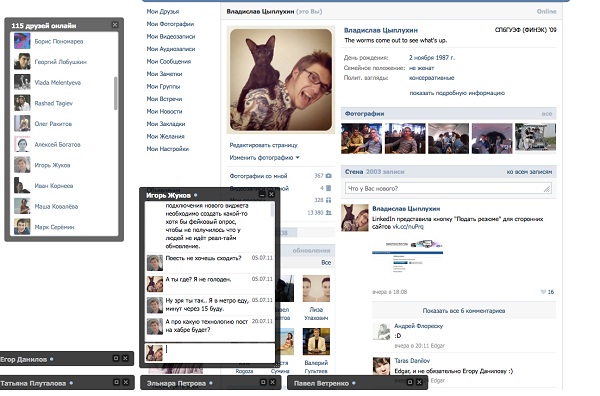Expand the Татьяна Плуталова chat tab

pos(116,382)
